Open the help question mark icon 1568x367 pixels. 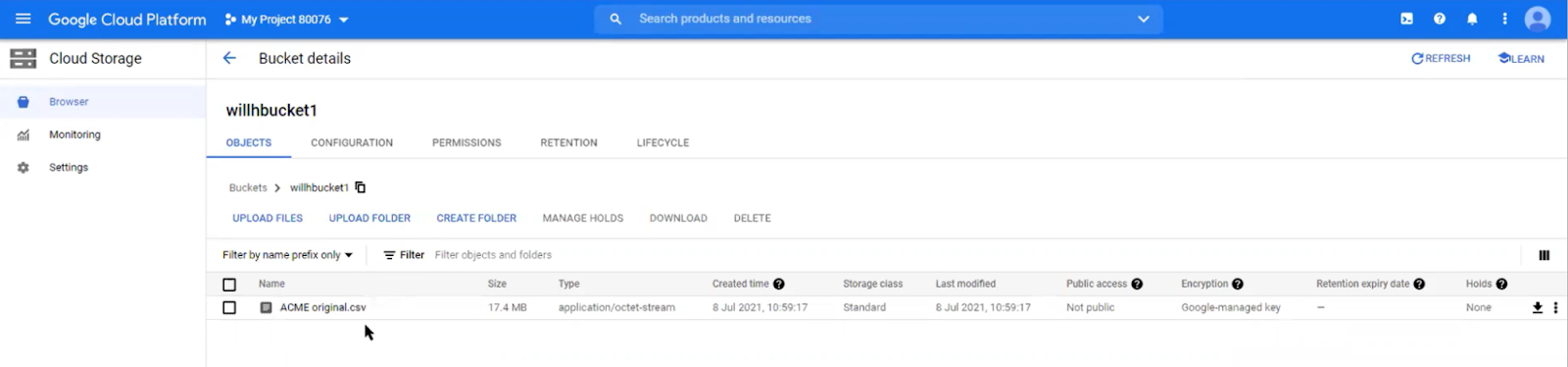tap(1440, 19)
